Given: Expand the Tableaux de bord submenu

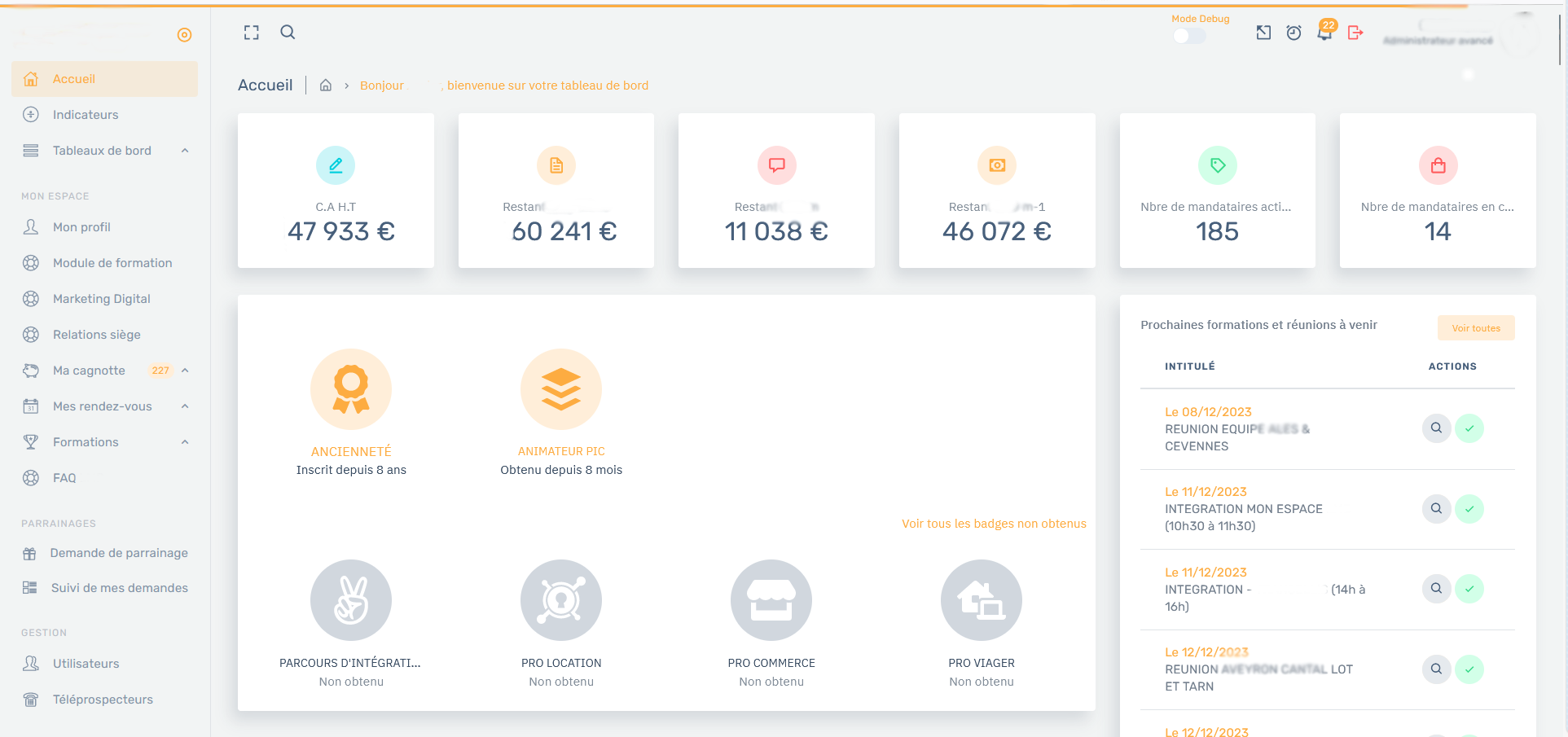Looking at the screenshot, I should point(185,151).
